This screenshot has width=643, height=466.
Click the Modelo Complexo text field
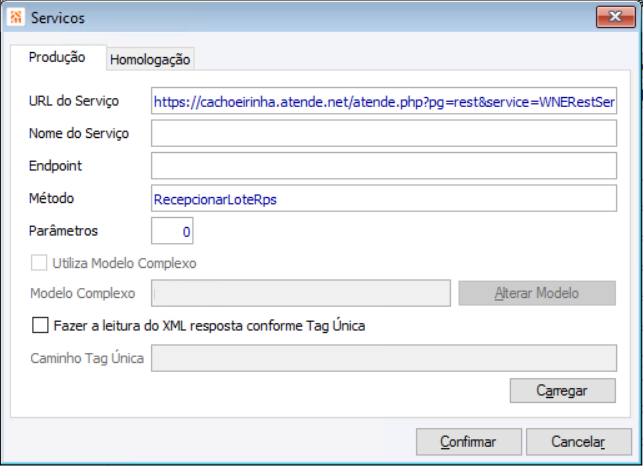coord(300,293)
